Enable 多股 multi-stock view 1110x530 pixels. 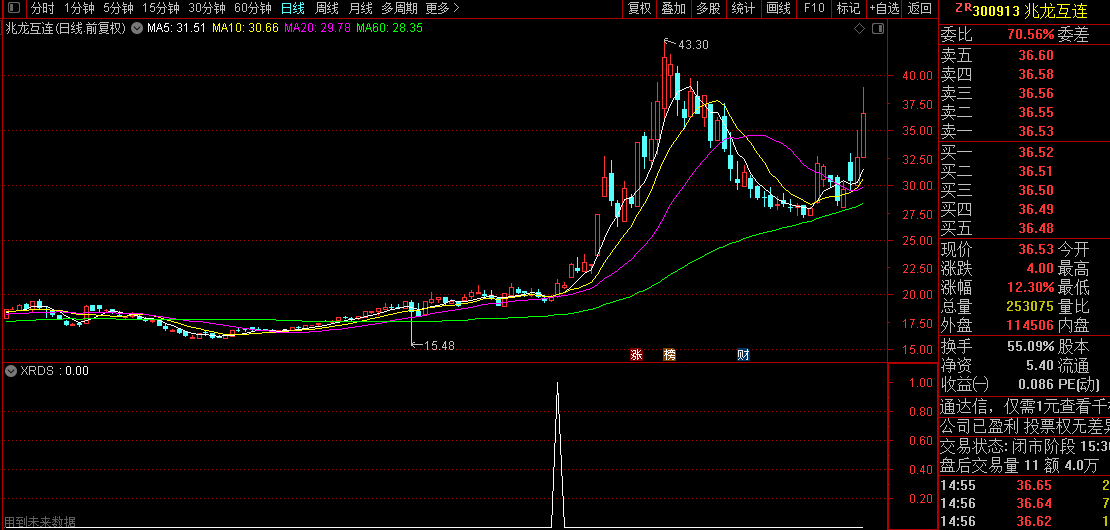pos(708,8)
